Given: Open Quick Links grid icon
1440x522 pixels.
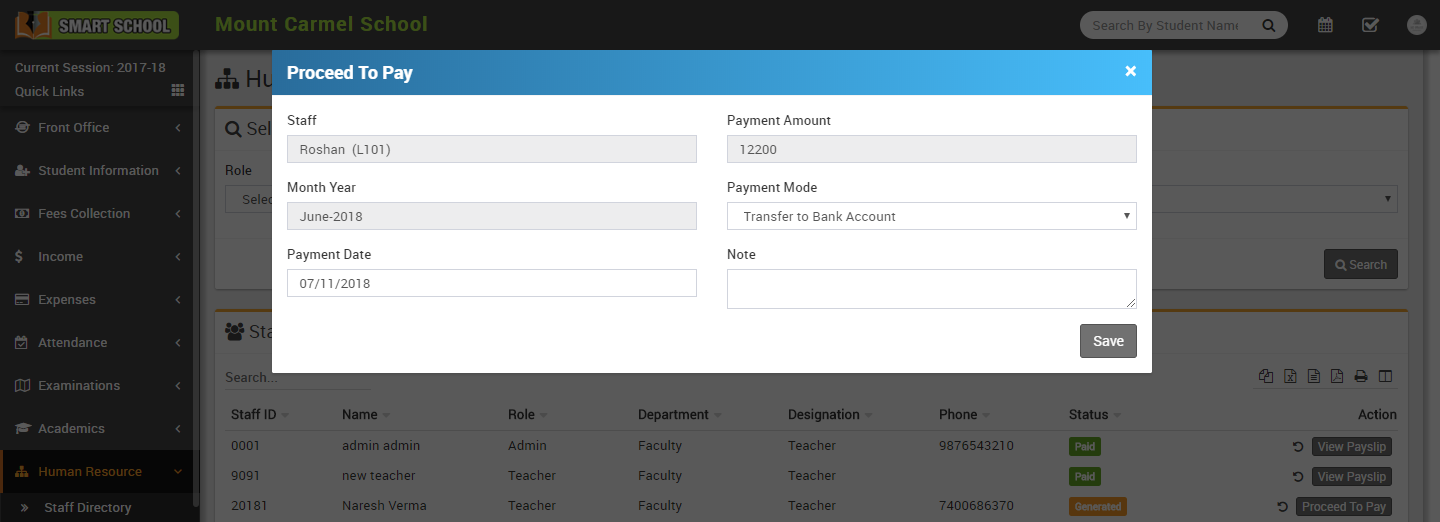Looking at the screenshot, I should tap(177, 91).
